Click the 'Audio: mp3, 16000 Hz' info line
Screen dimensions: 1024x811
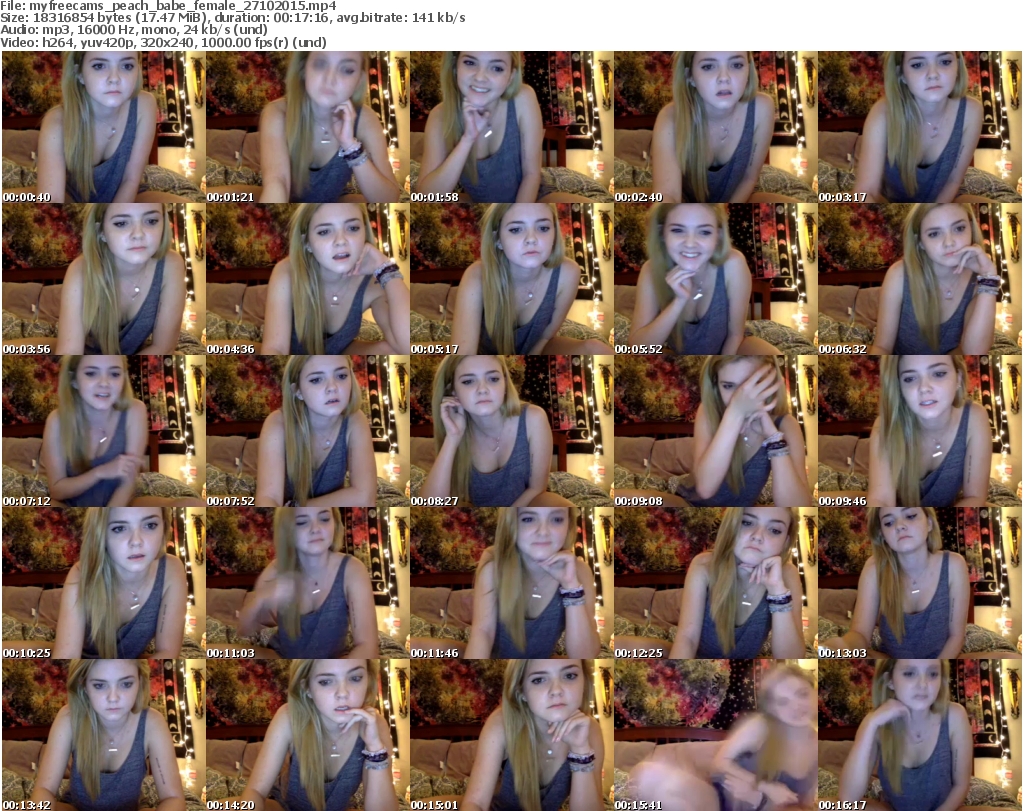coord(134,30)
